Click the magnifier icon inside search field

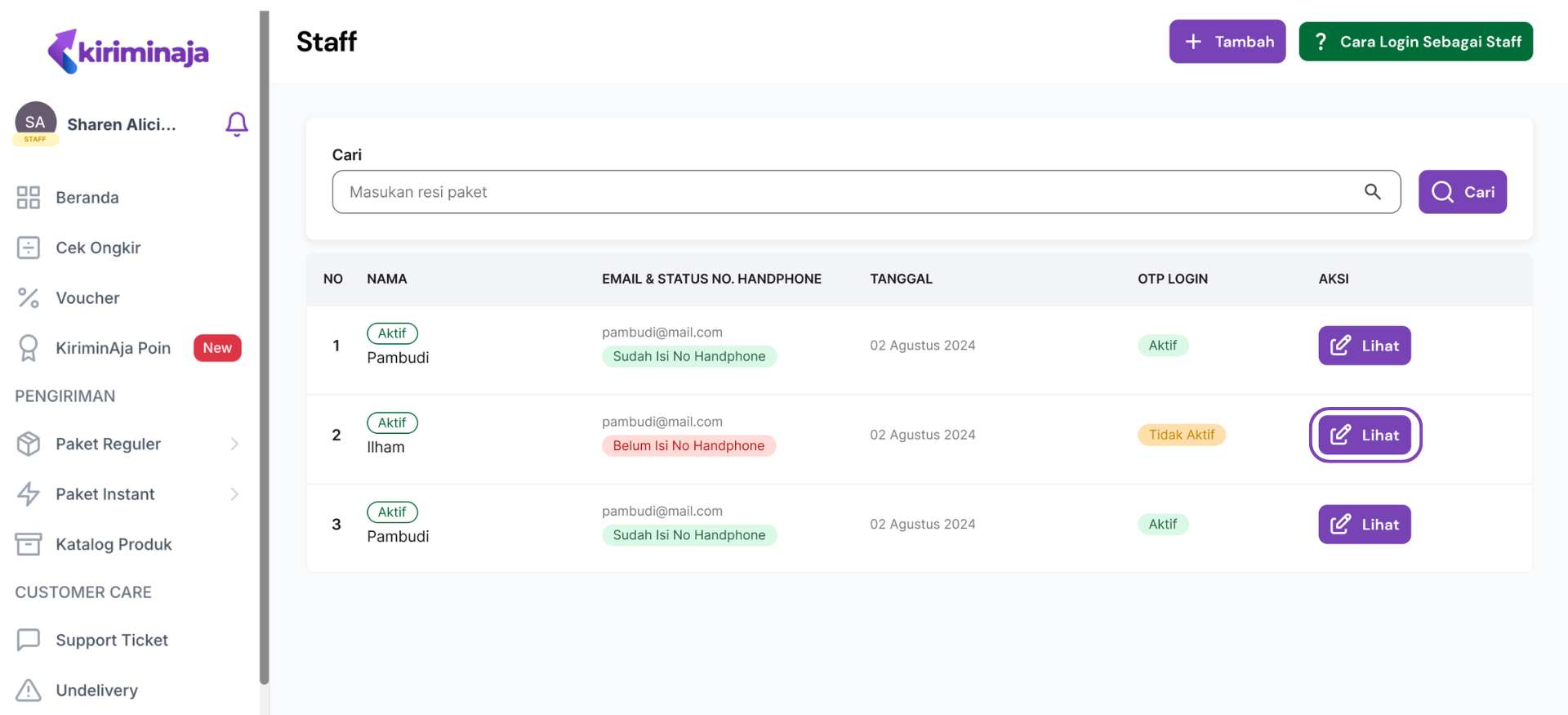tap(1373, 192)
